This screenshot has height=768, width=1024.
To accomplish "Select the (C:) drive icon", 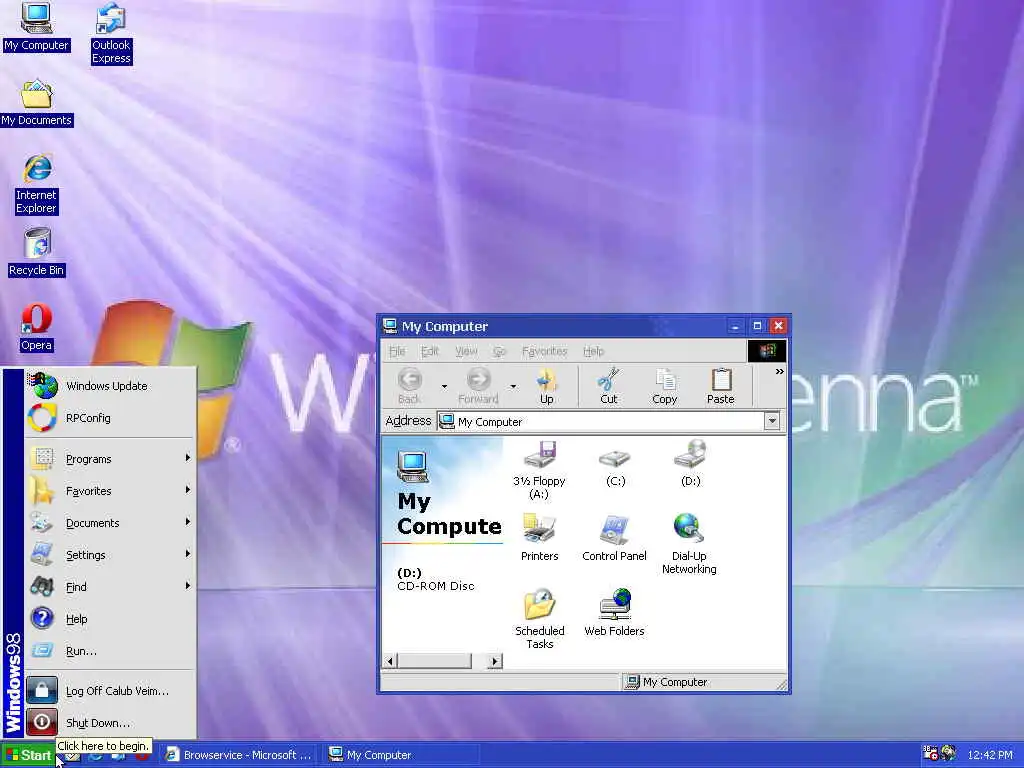I will pos(615,468).
